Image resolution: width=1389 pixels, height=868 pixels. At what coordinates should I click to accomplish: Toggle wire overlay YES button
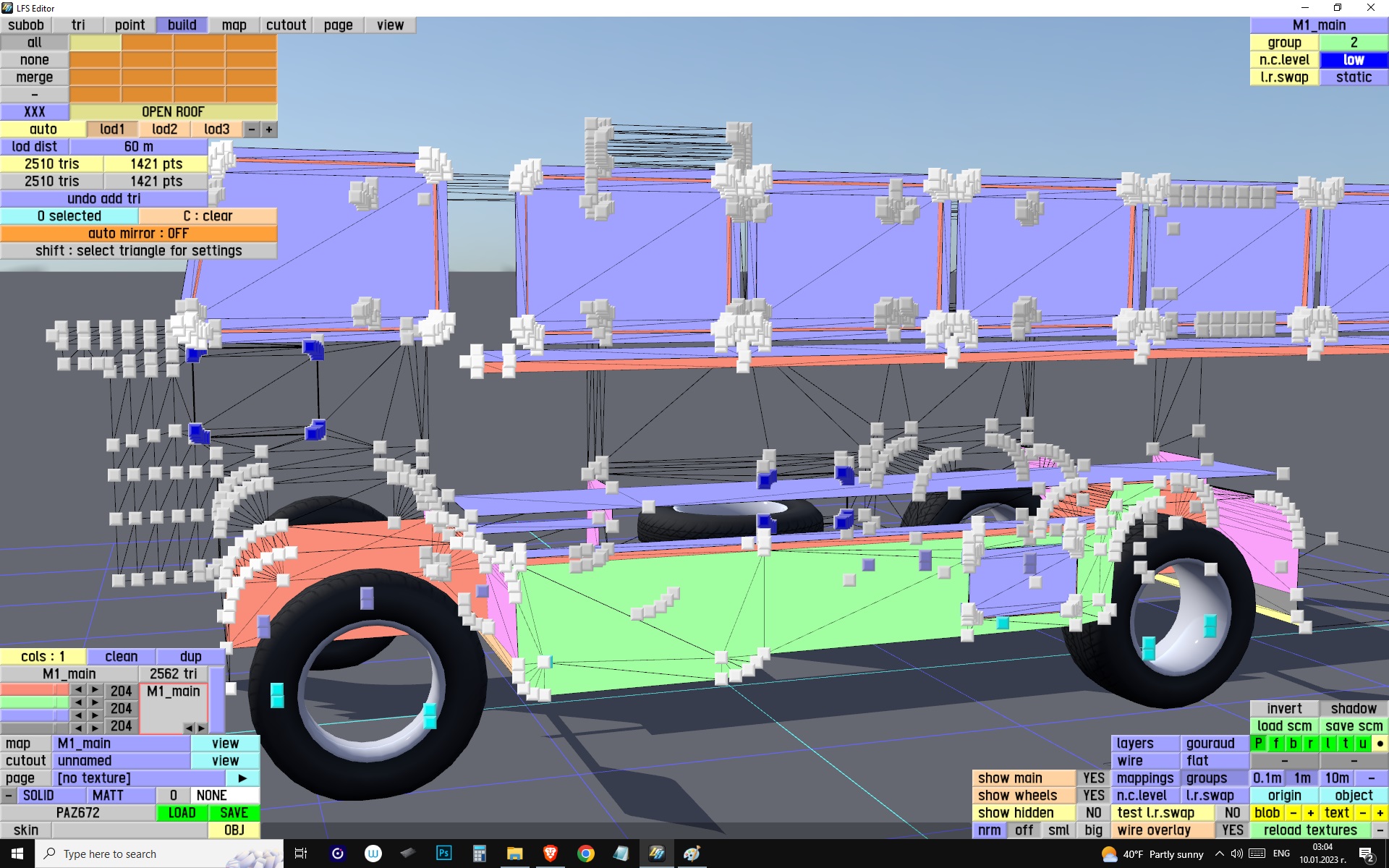pos(1232,830)
